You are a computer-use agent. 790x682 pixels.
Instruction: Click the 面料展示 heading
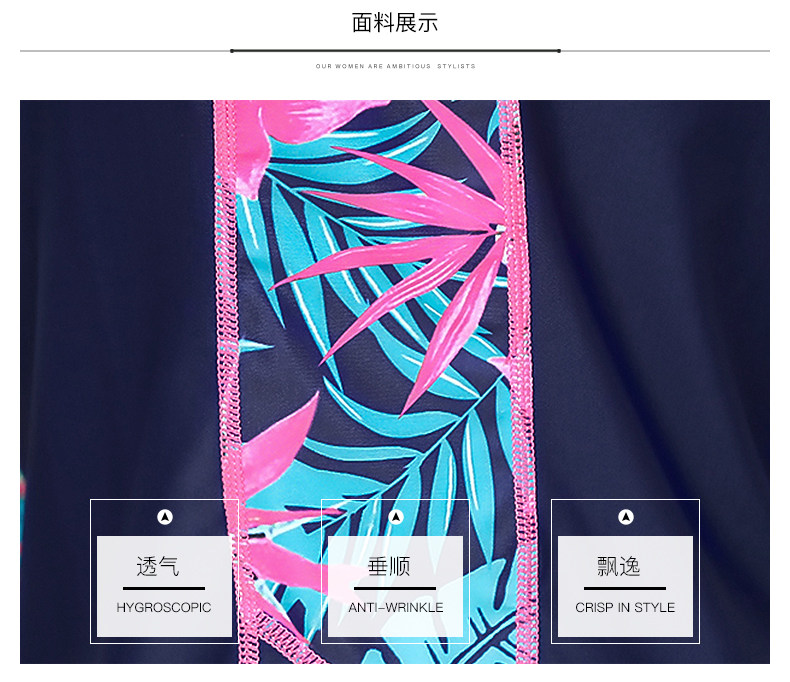[x=395, y=23]
